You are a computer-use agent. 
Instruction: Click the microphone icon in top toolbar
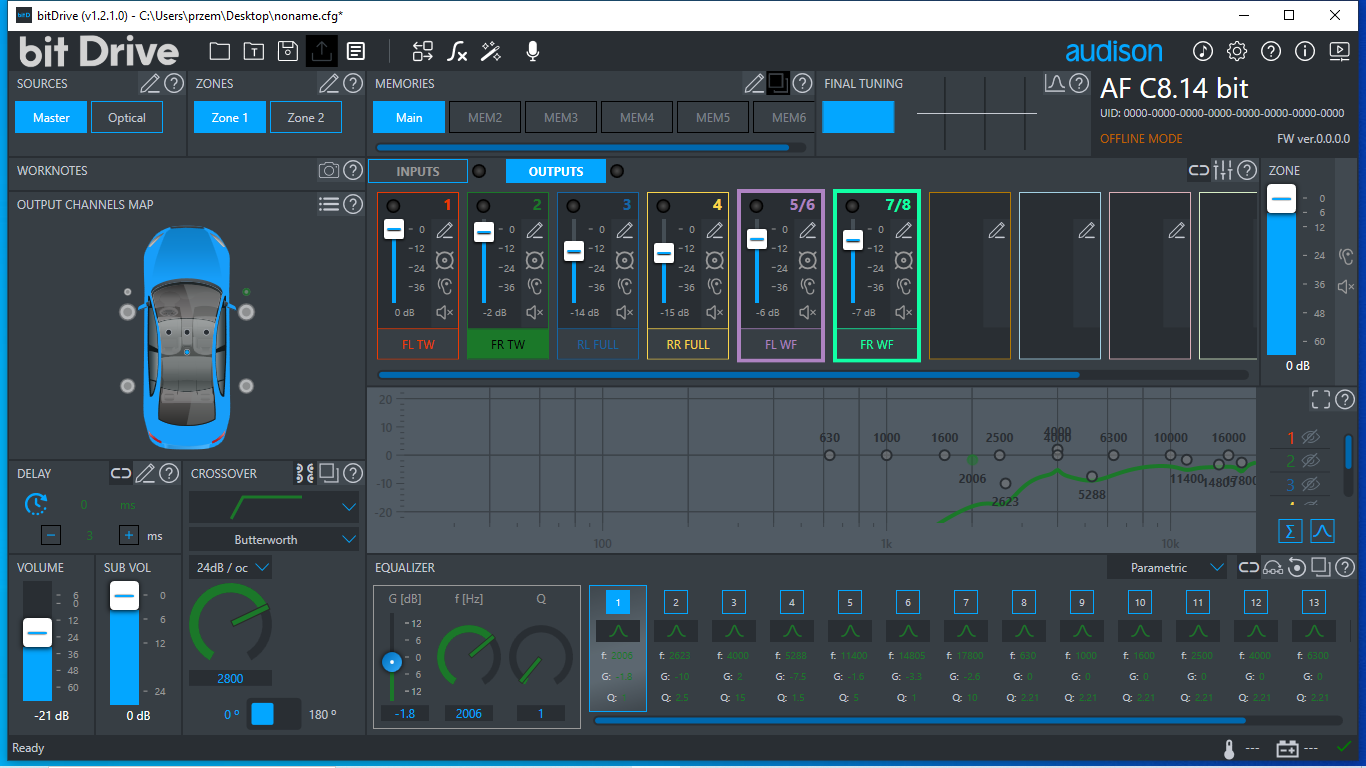(x=533, y=51)
